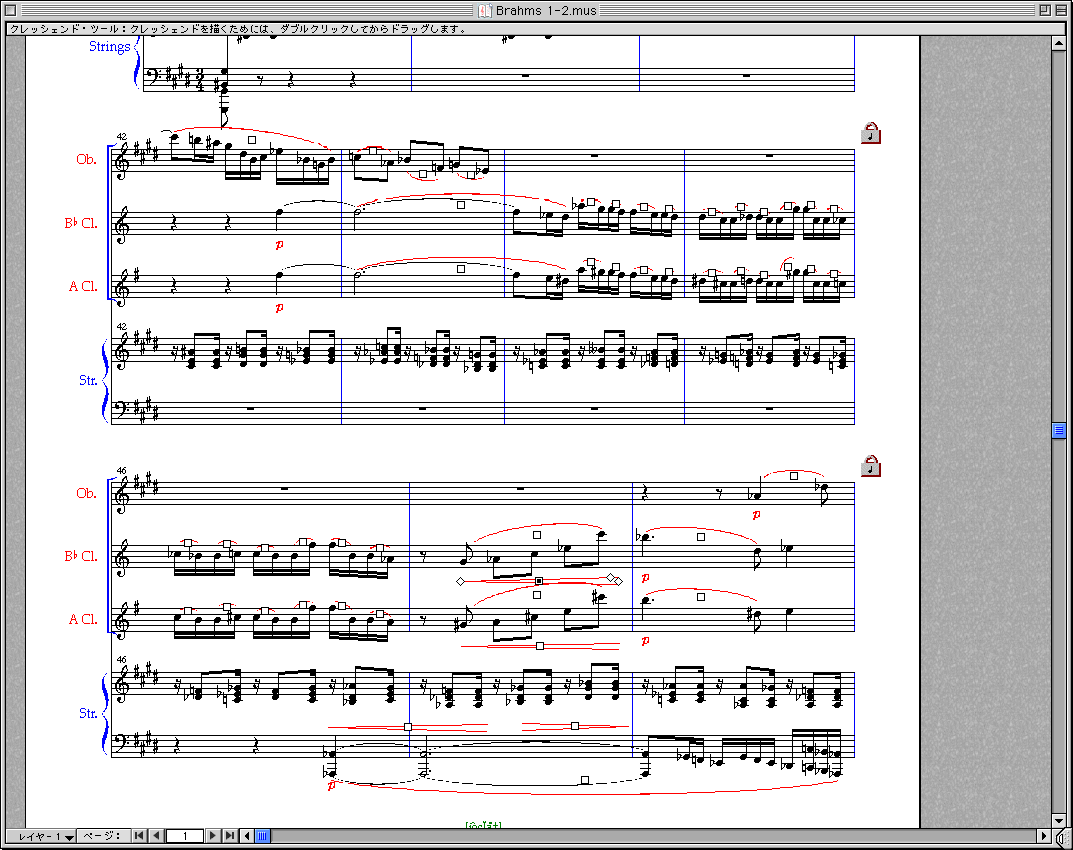Click piano dynamic under B♭ Cl. in measure 48
Screen dimensions: 1073x850
point(645,578)
